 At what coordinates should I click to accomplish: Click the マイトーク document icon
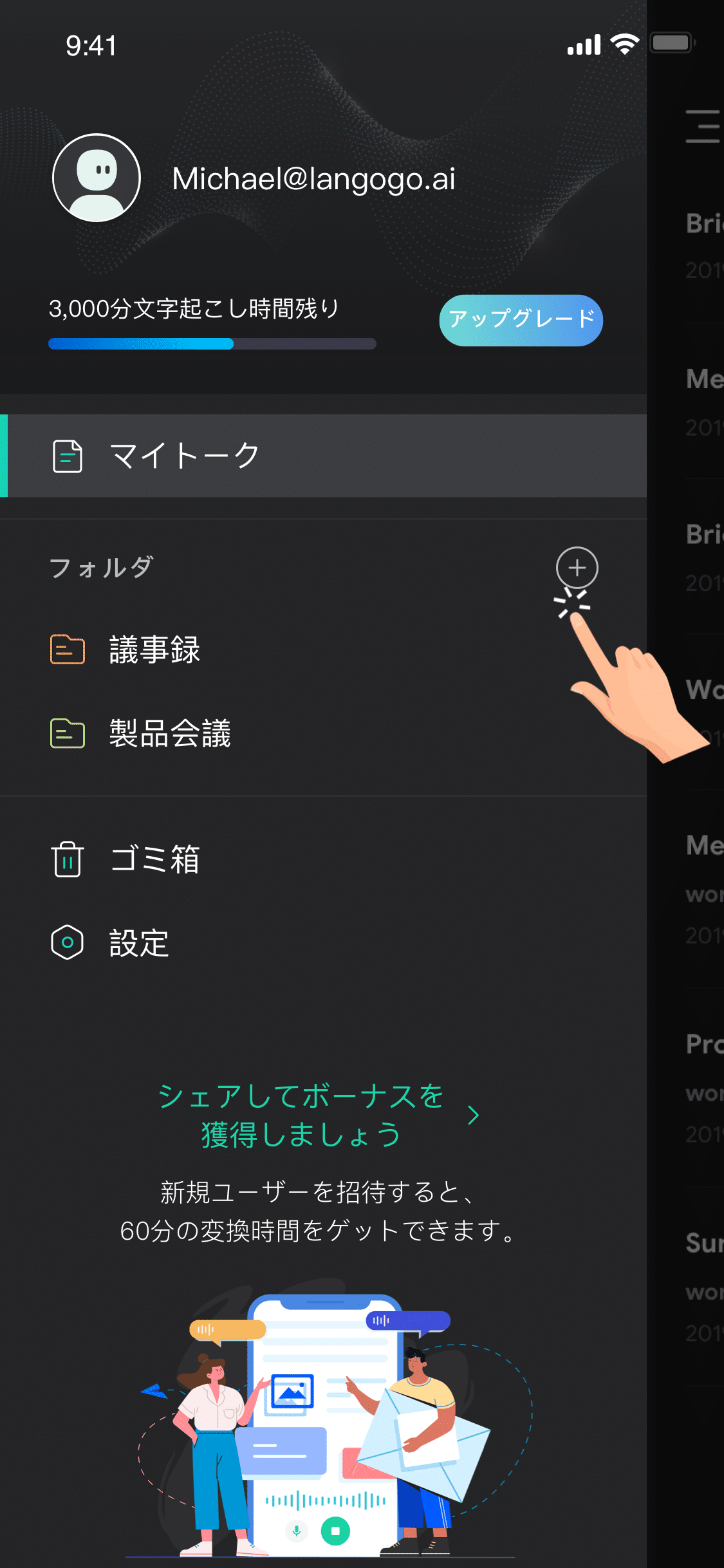coord(68,456)
